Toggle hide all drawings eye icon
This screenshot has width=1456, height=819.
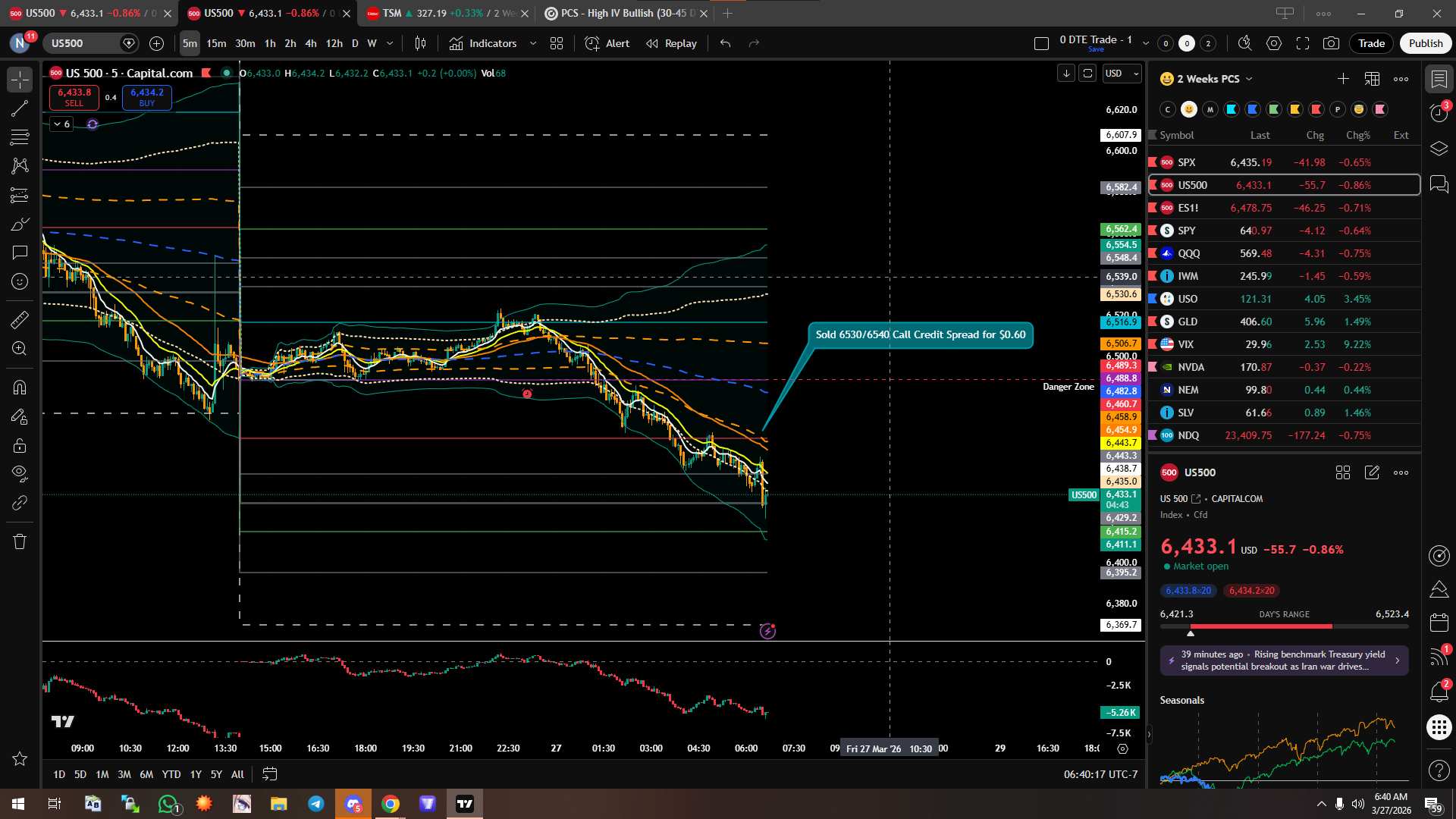pyautogui.click(x=20, y=473)
